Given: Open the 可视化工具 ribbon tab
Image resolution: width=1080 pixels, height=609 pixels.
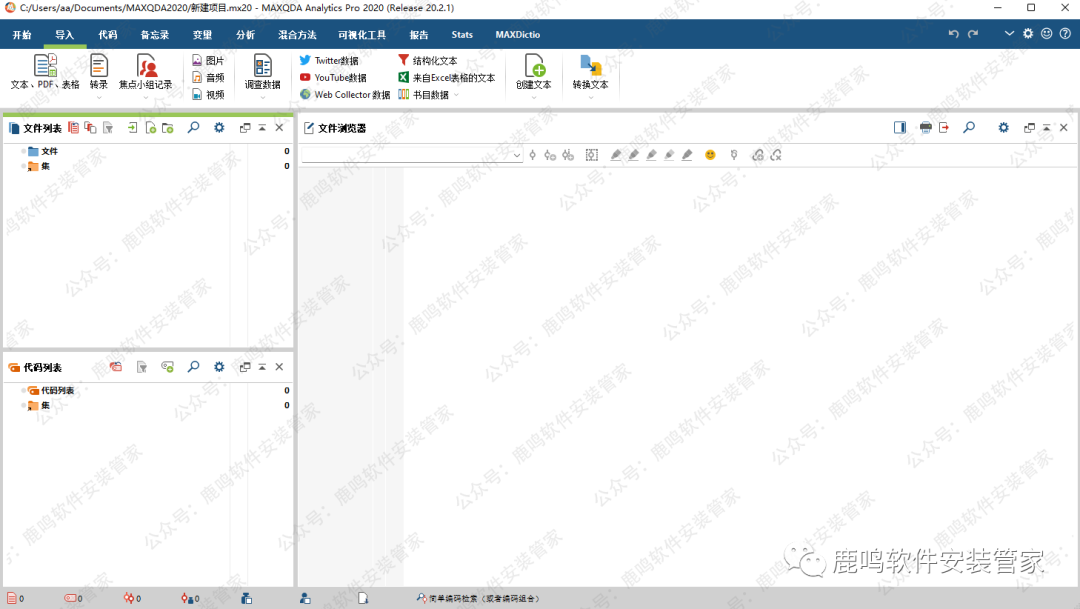Looking at the screenshot, I should pyautogui.click(x=362, y=35).
